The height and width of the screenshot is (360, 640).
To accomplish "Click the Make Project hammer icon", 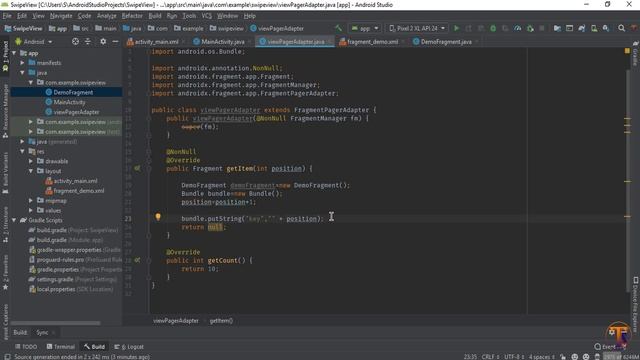I will tap(338, 28).
